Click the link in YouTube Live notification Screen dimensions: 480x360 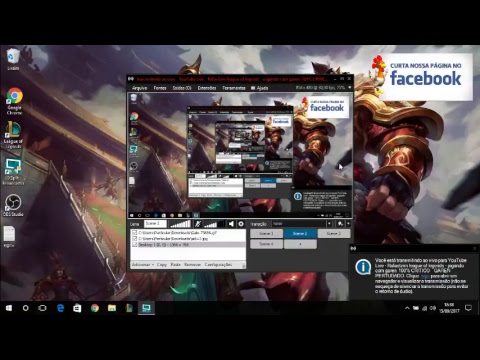point(425,276)
